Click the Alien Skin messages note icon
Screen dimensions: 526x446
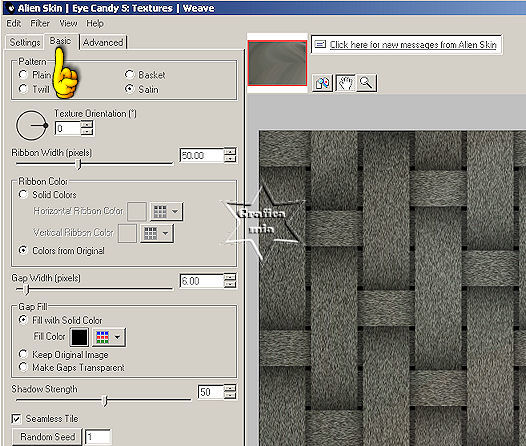point(320,44)
